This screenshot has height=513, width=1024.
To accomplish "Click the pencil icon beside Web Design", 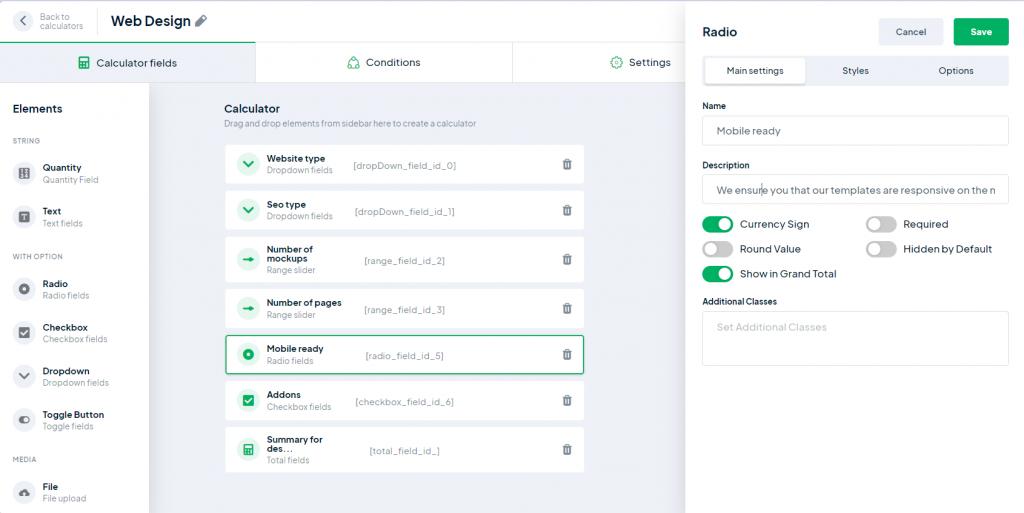I will pyautogui.click(x=201, y=21).
